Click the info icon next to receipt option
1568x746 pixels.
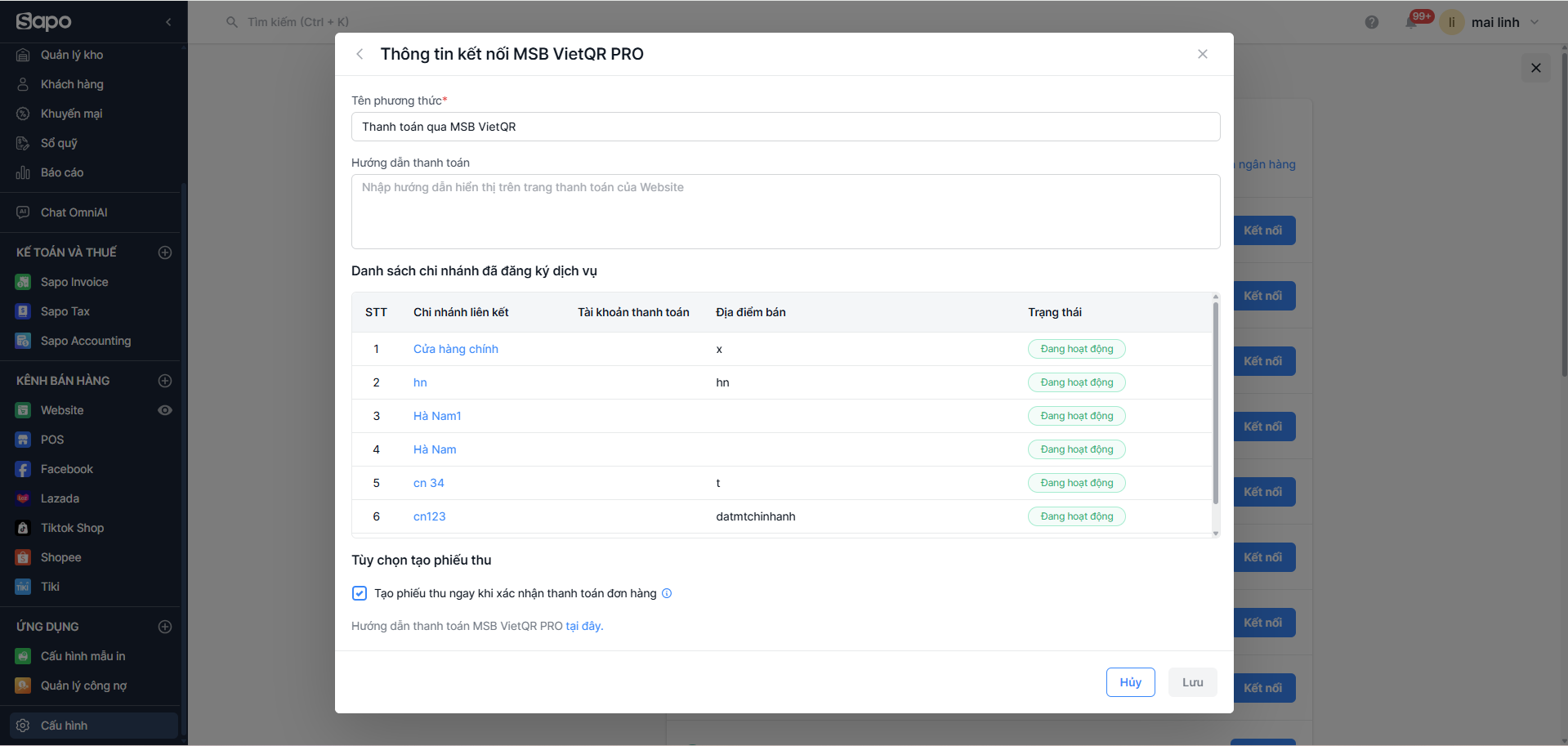click(667, 593)
